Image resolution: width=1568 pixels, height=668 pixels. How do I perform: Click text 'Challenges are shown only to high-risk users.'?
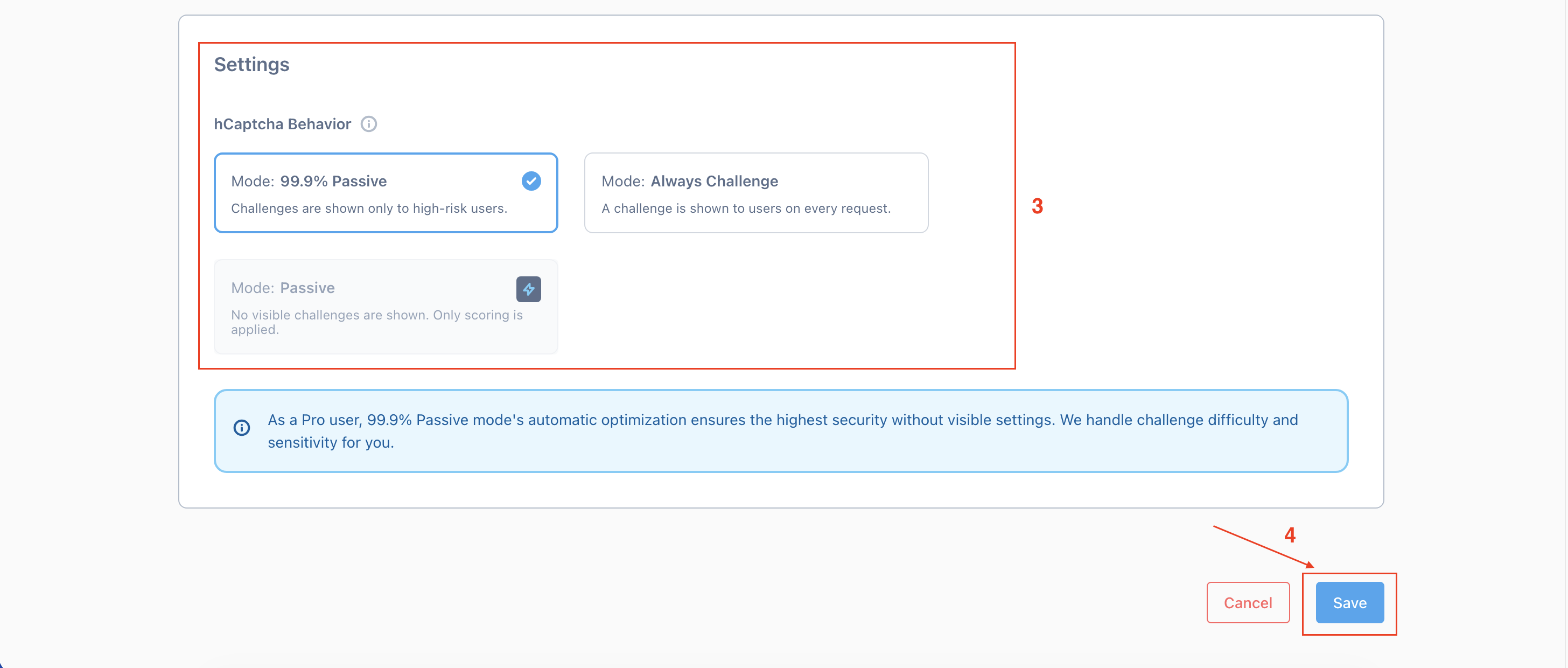pyautogui.click(x=369, y=208)
